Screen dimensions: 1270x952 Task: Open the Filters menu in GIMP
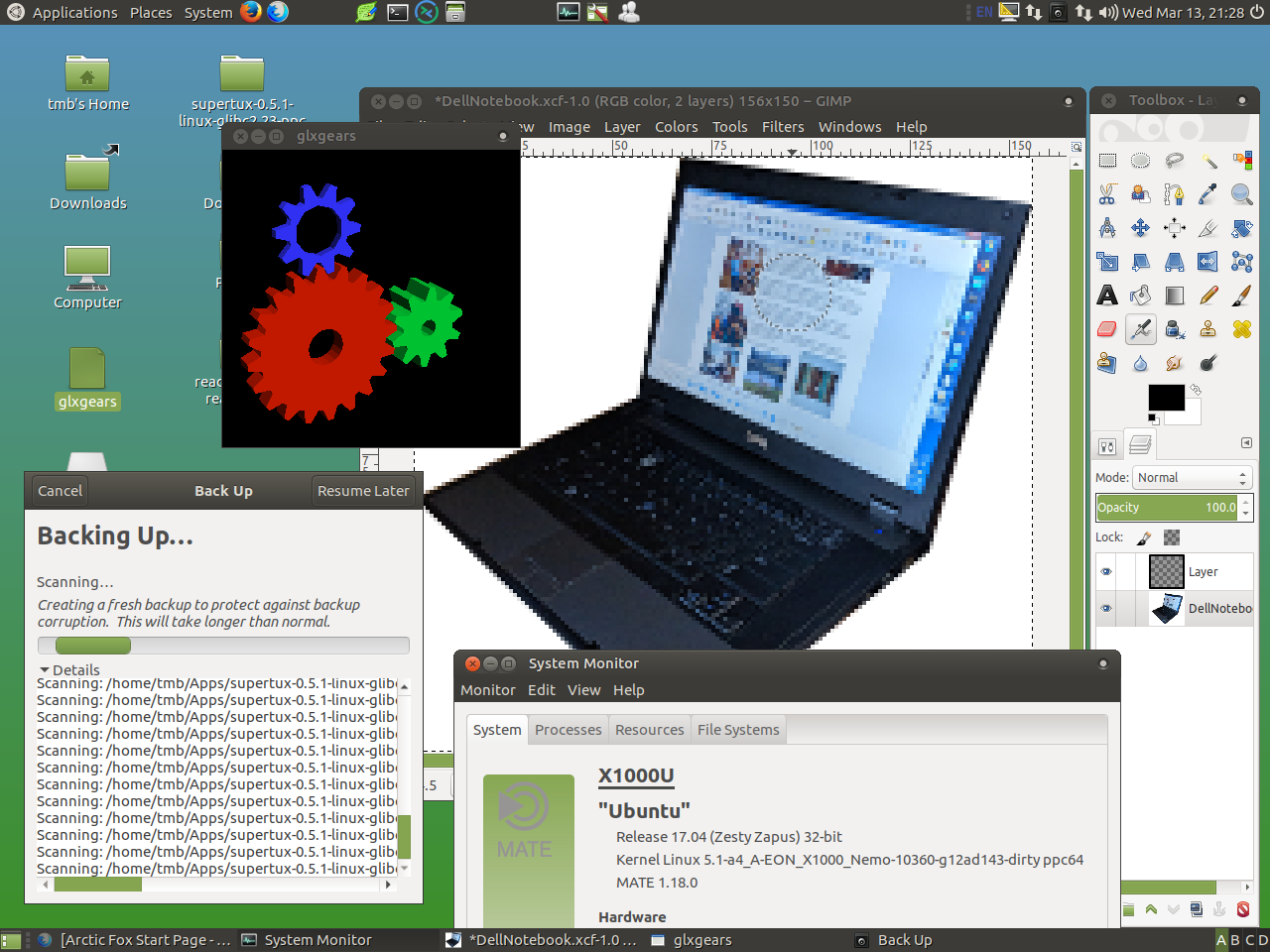tap(783, 127)
